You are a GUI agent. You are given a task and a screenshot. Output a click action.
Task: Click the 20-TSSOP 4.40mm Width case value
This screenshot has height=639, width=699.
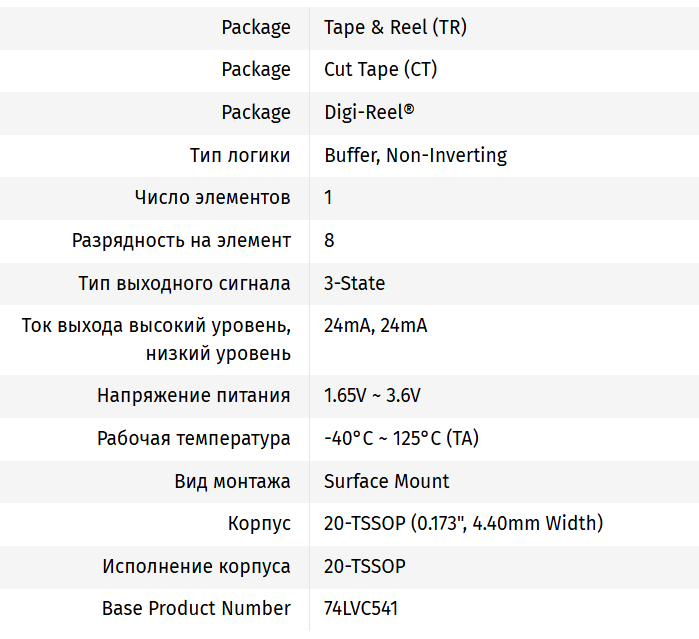[463, 523]
